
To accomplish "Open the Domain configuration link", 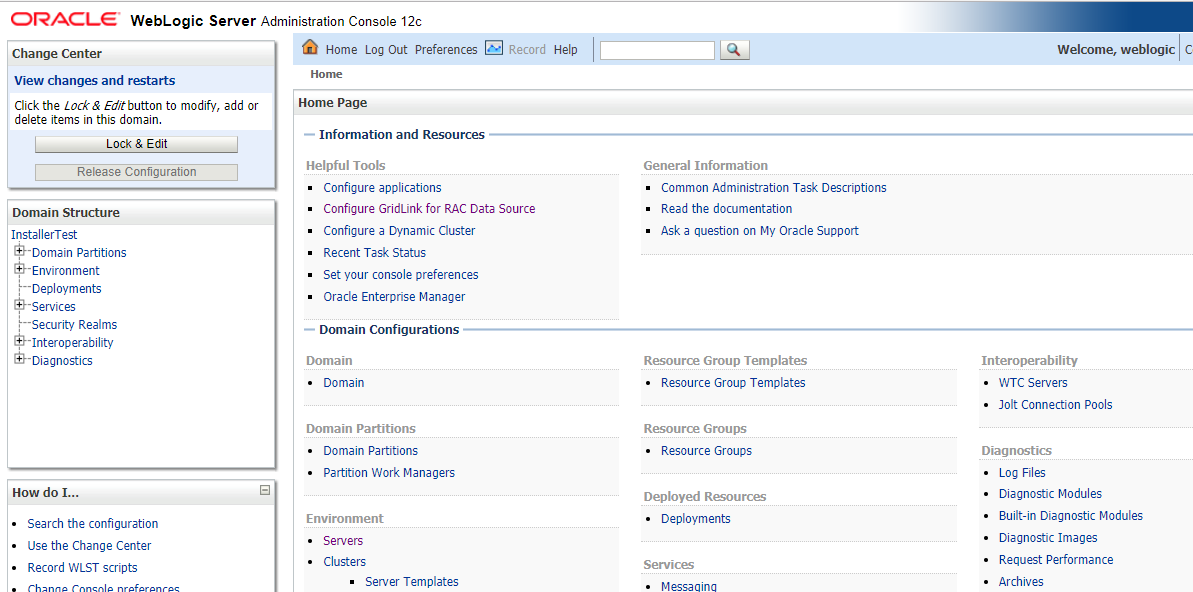I will click(344, 383).
